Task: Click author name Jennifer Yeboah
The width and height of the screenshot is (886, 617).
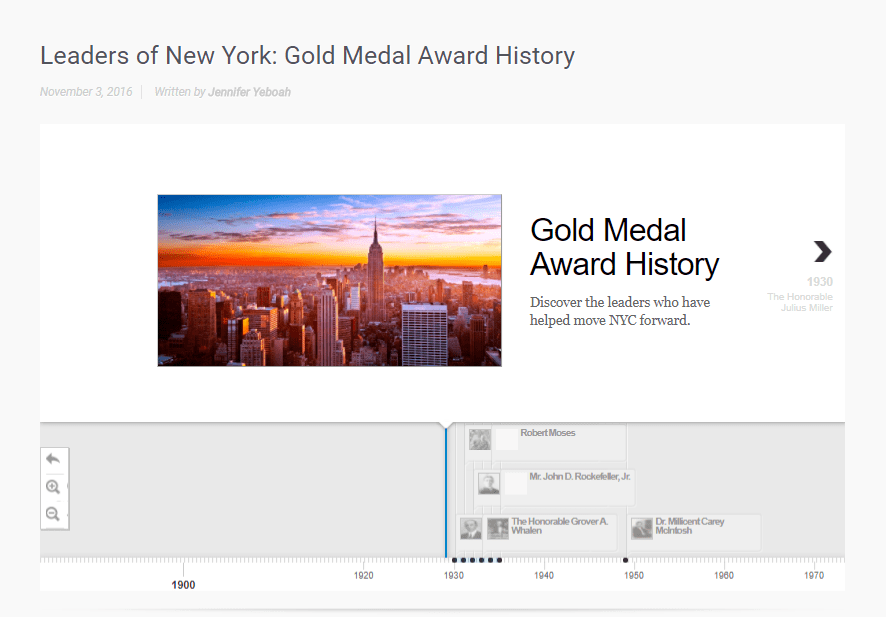Action: (x=249, y=92)
